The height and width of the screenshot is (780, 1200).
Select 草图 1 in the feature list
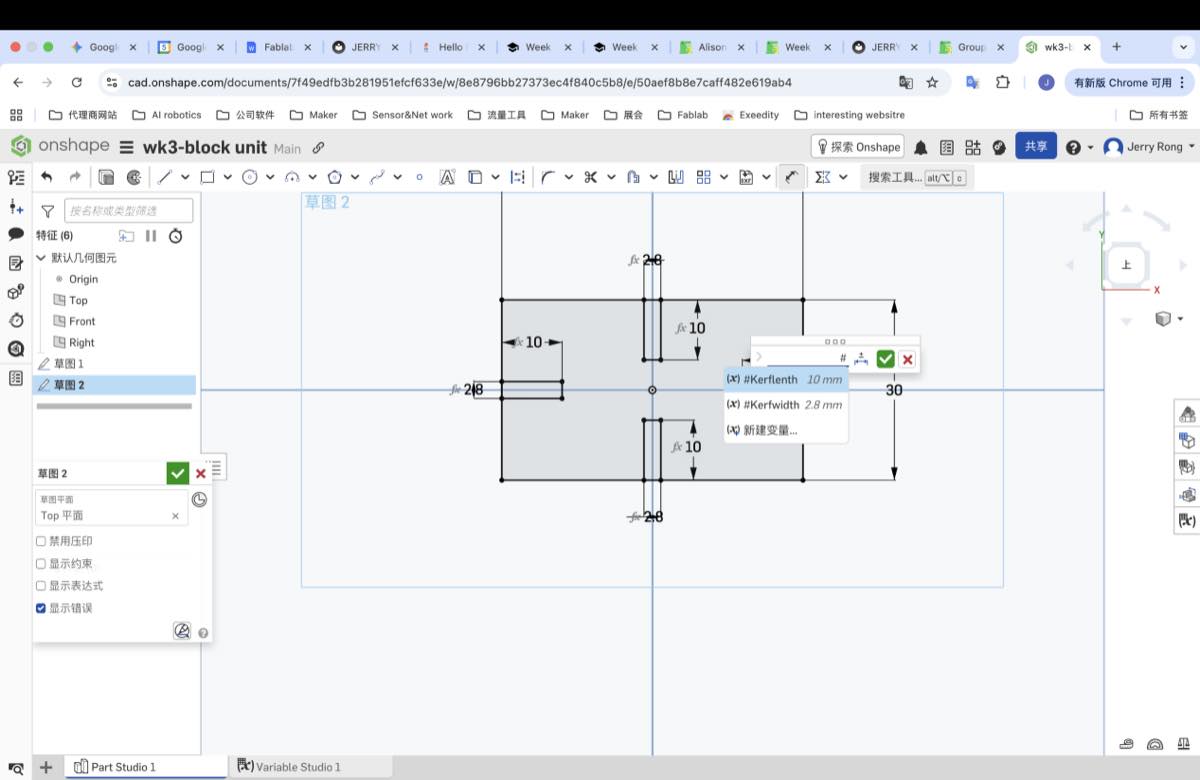coord(68,364)
